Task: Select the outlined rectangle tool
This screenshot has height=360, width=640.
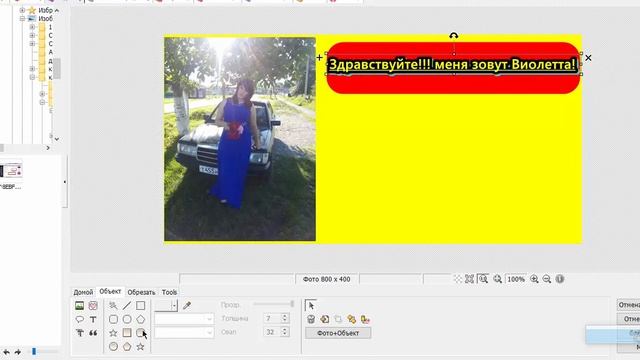Action: pyautogui.click(x=140, y=305)
